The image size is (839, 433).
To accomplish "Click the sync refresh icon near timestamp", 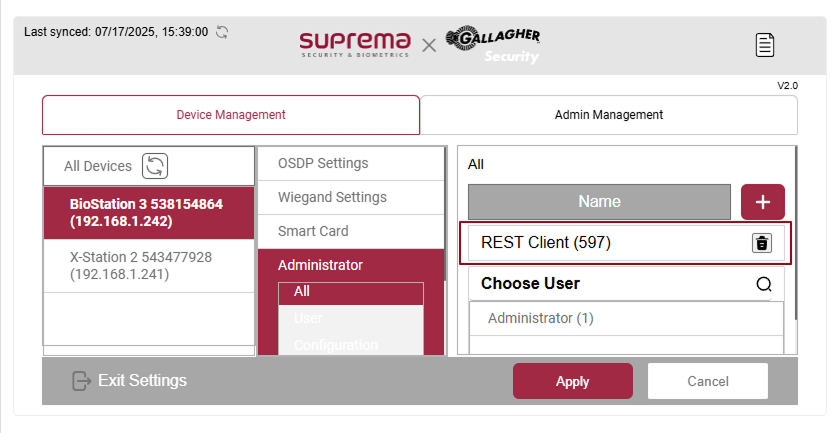I will coord(222,32).
